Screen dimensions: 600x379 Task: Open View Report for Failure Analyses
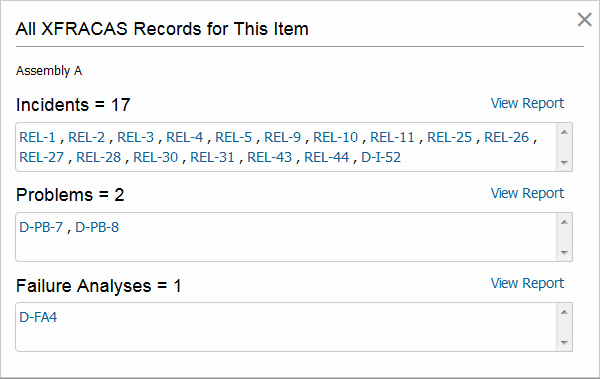point(527,283)
